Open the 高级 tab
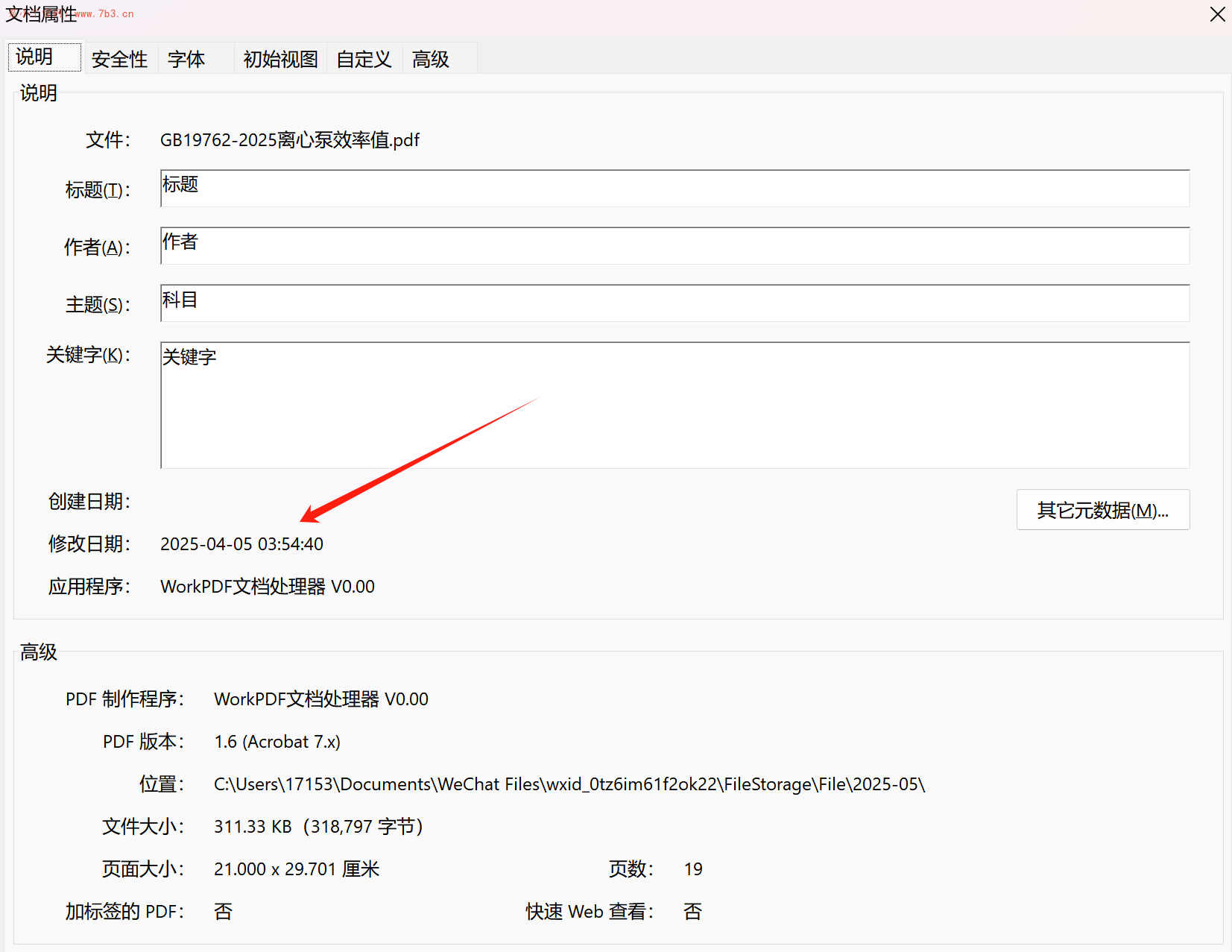Screen dimensions: 1232x952 click(440, 59)
